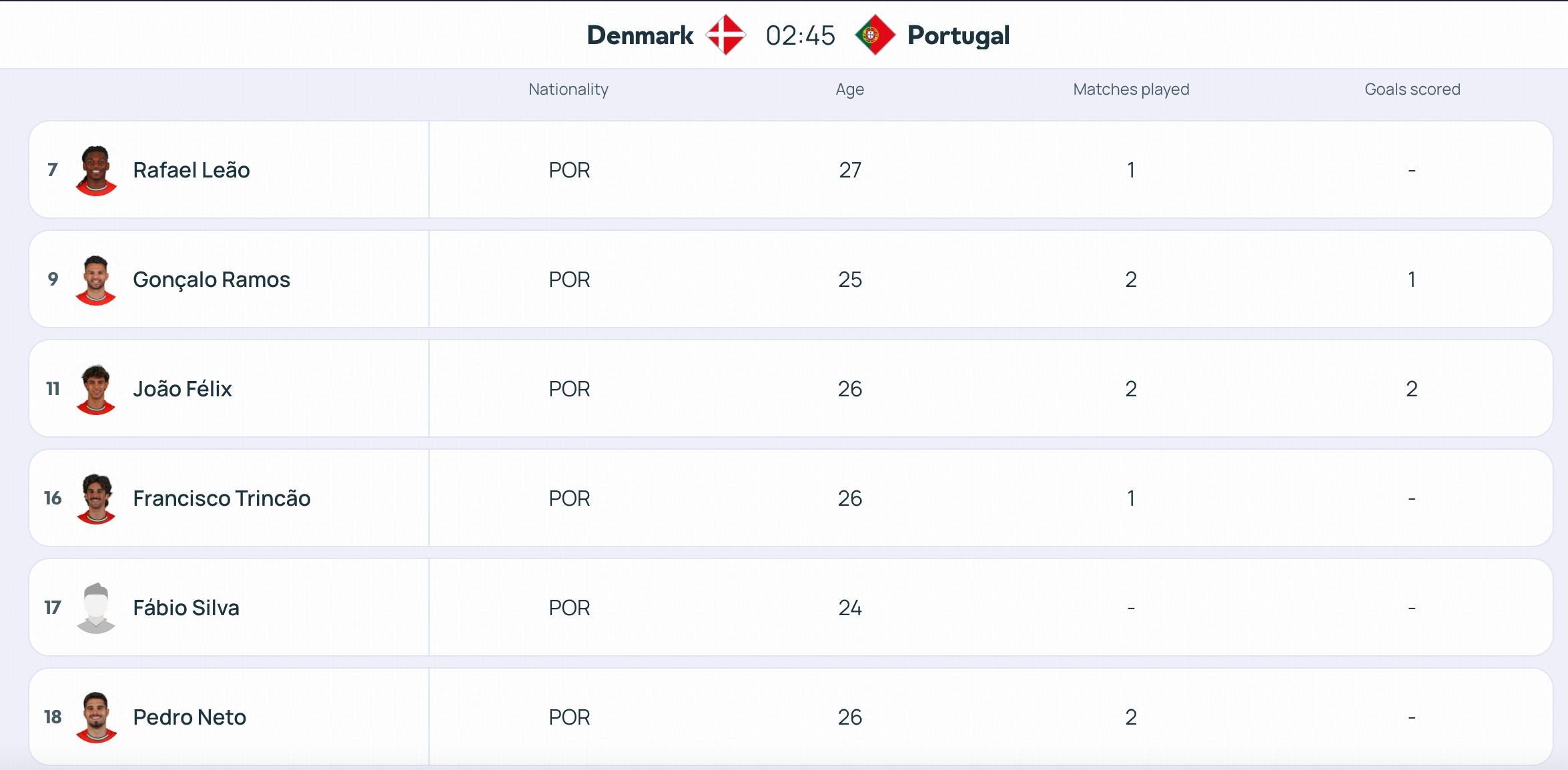Open Rafael Leão's player photo
The image size is (1568, 770).
point(96,170)
